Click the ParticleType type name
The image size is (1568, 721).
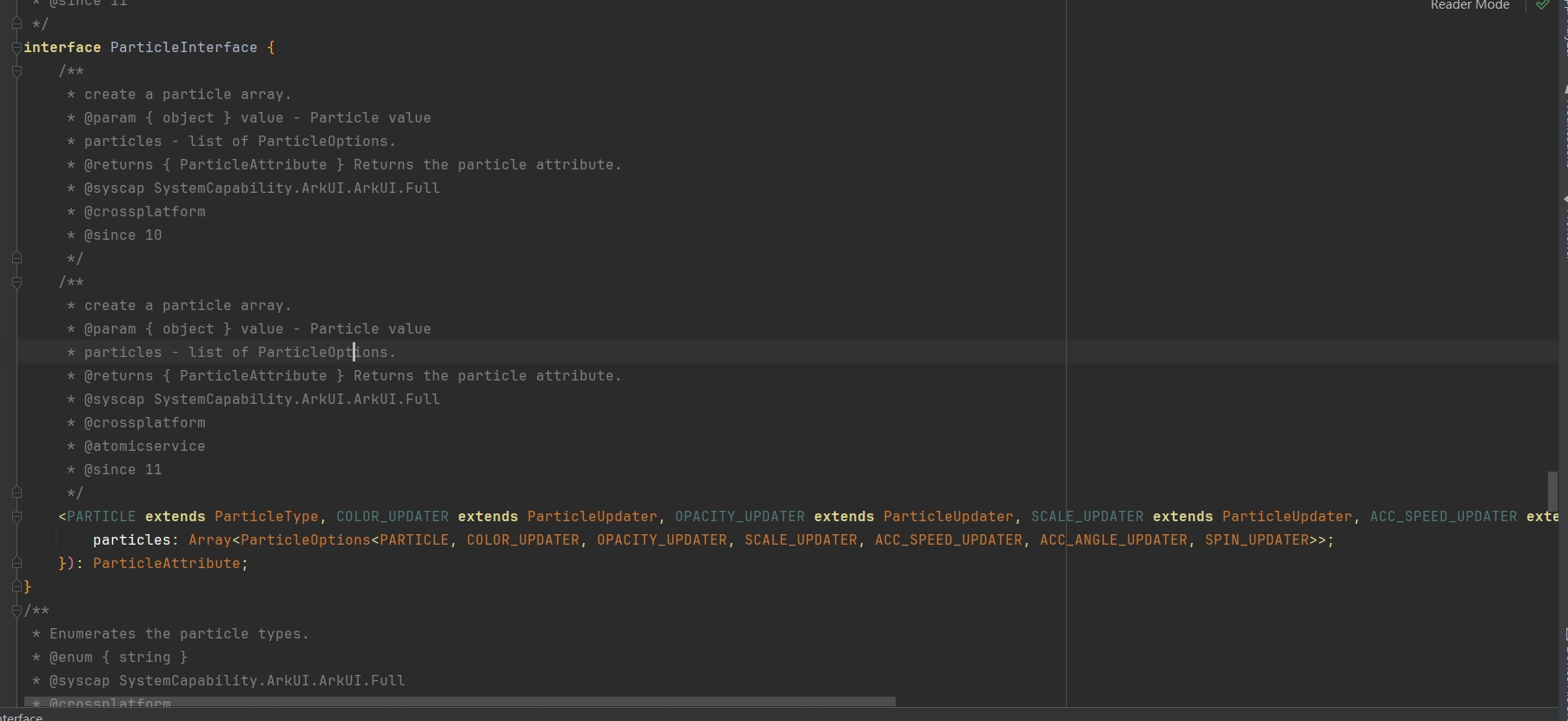267,517
